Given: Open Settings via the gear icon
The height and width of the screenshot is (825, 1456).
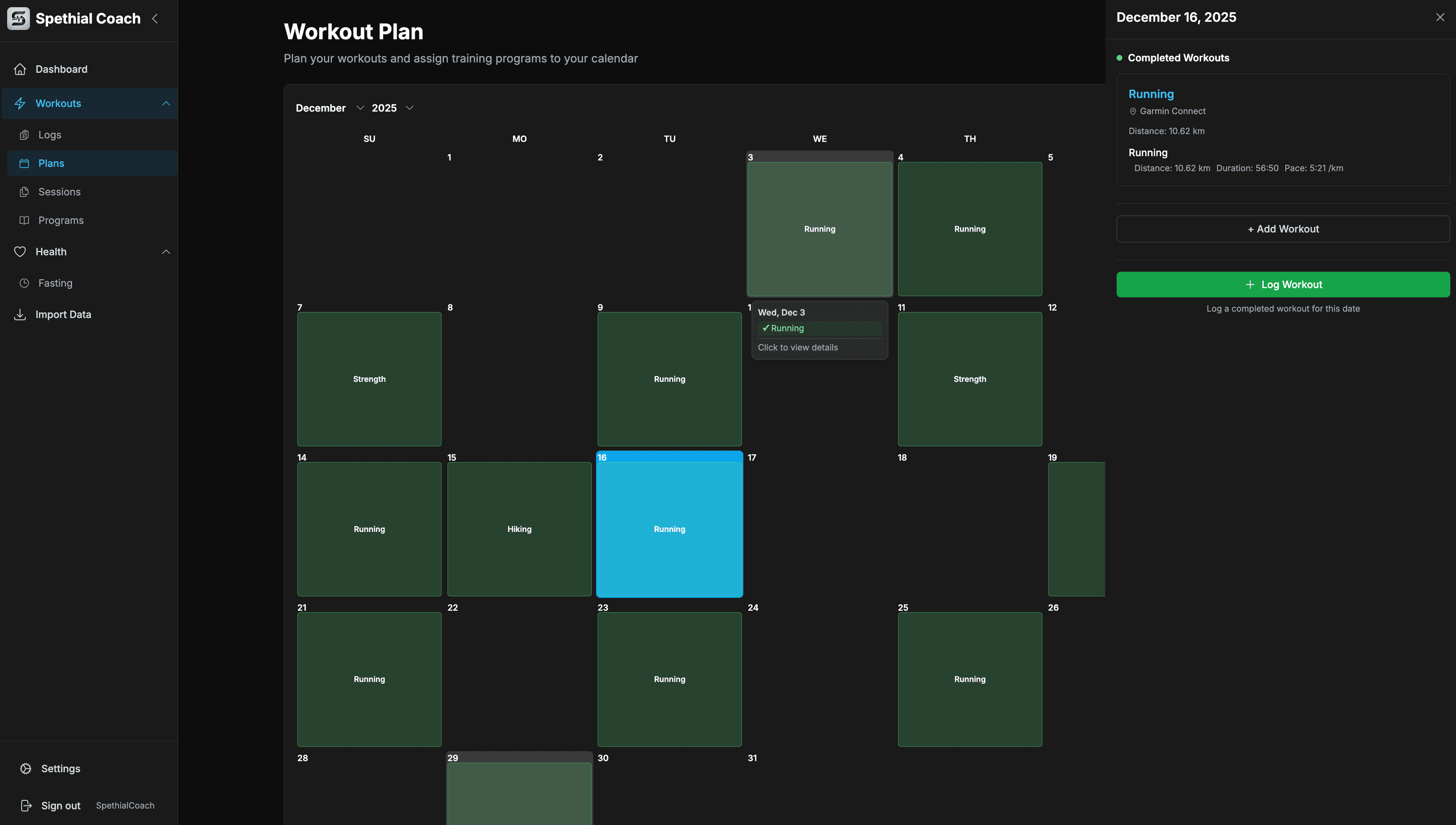Looking at the screenshot, I should [x=25, y=769].
